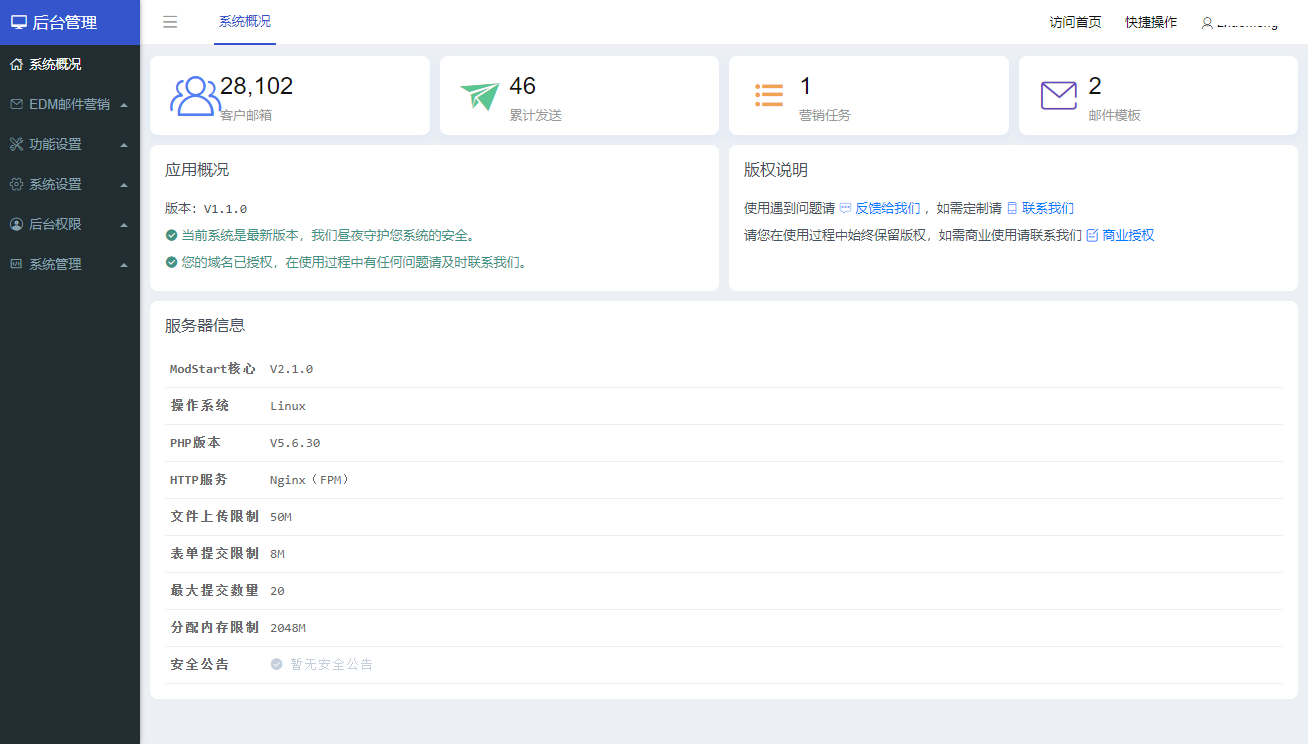Click the customer mailbox people icon
This screenshot has width=1308, height=744.
pyautogui.click(x=196, y=93)
